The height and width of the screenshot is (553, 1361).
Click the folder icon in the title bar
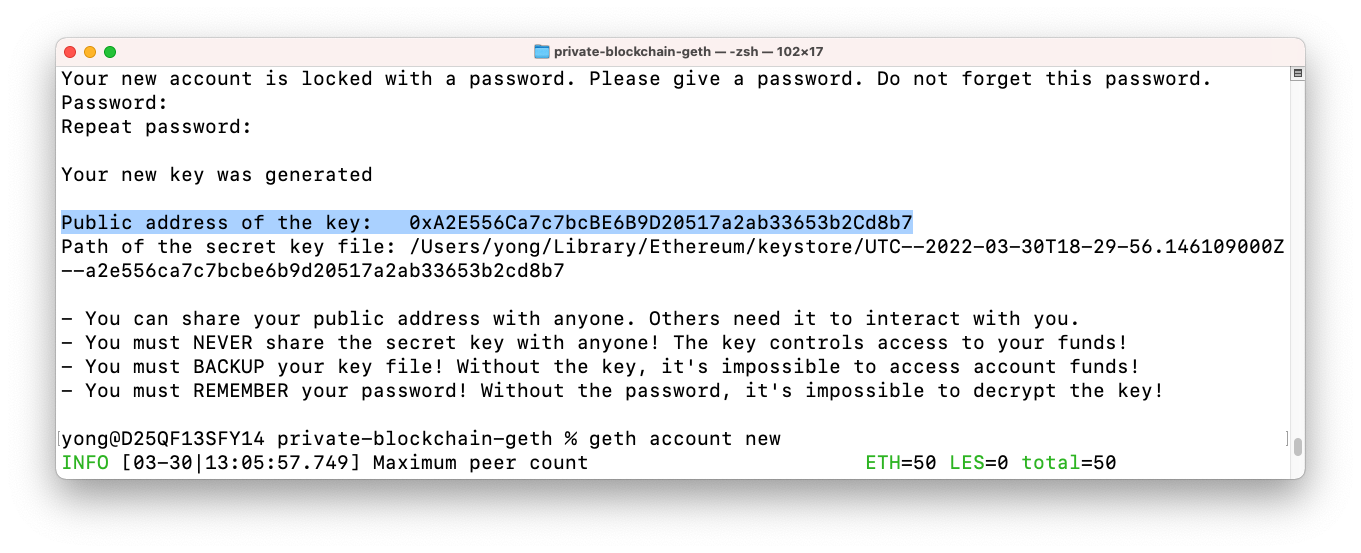(x=542, y=51)
